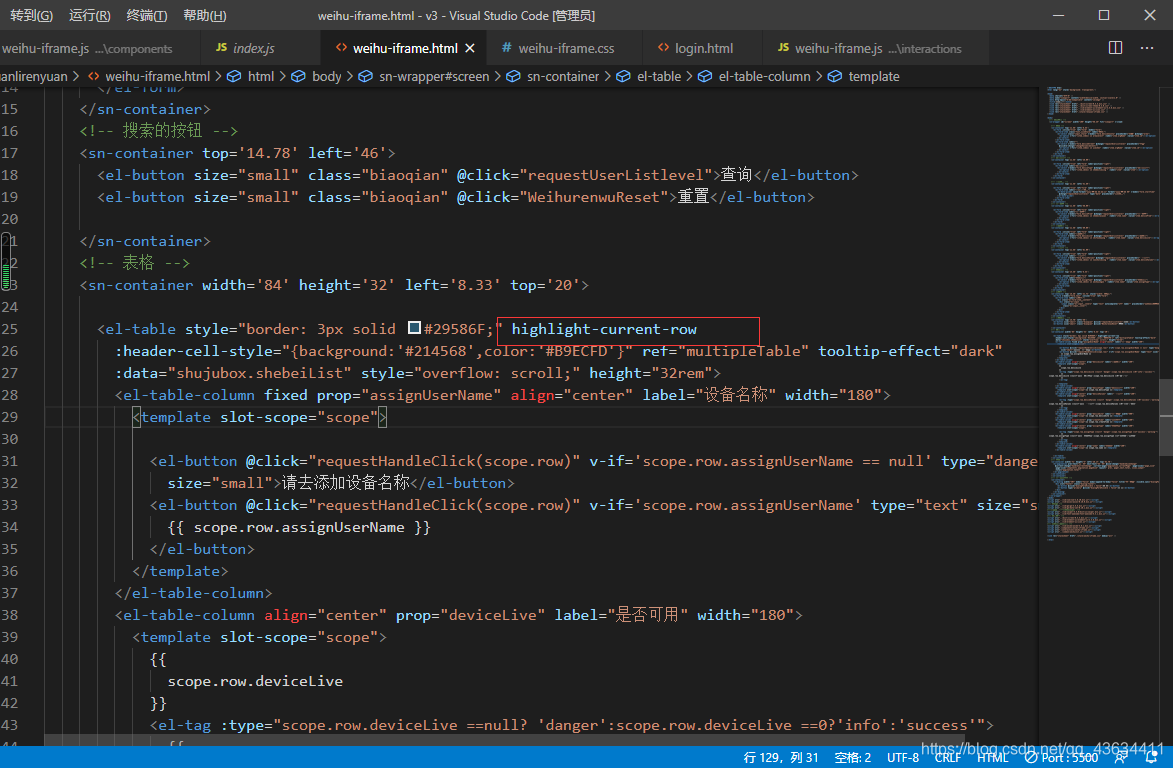Open the 终端(T) menu
The height and width of the screenshot is (768, 1173).
pyautogui.click(x=145, y=16)
